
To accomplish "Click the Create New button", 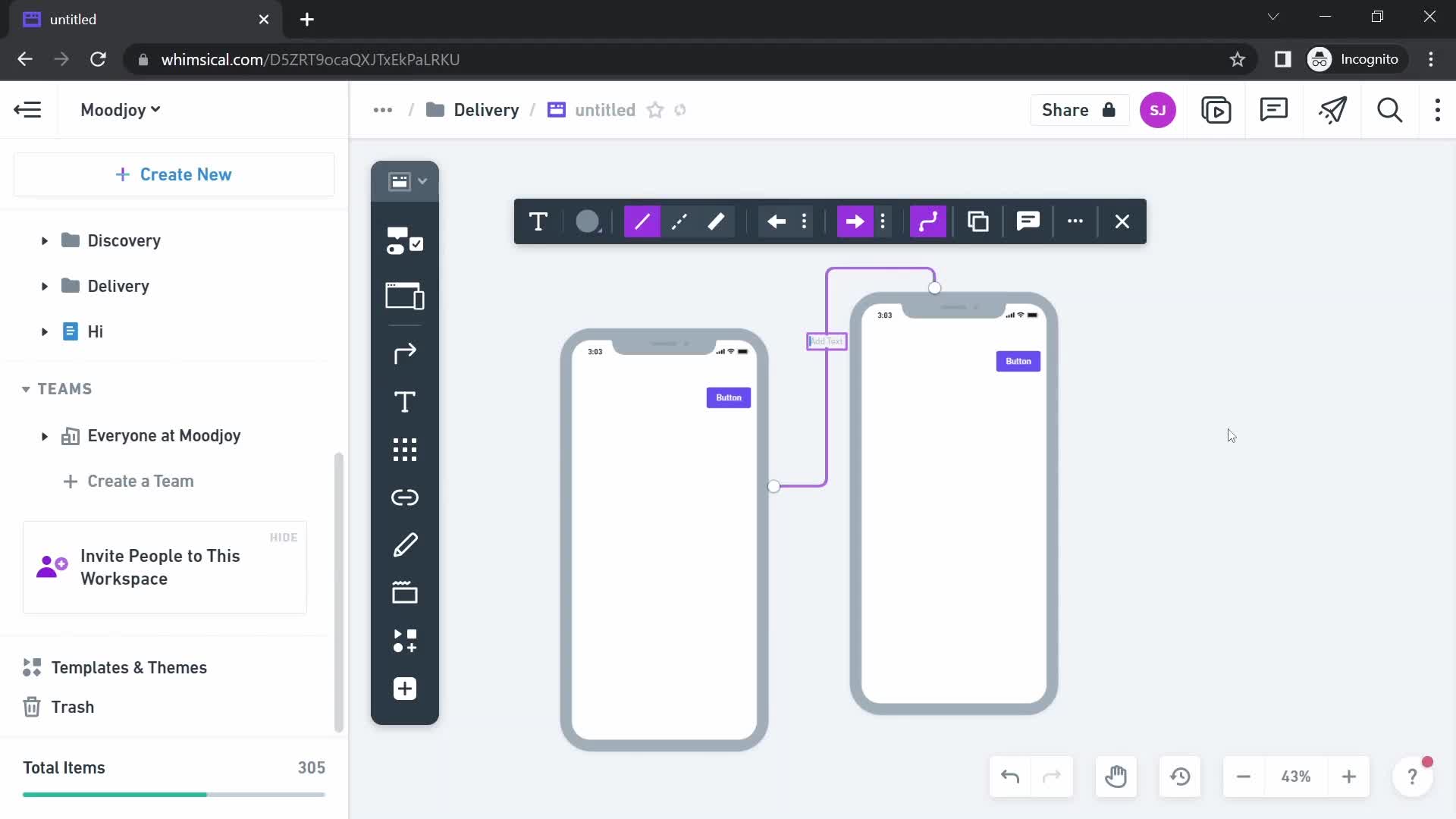I will click(x=174, y=174).
